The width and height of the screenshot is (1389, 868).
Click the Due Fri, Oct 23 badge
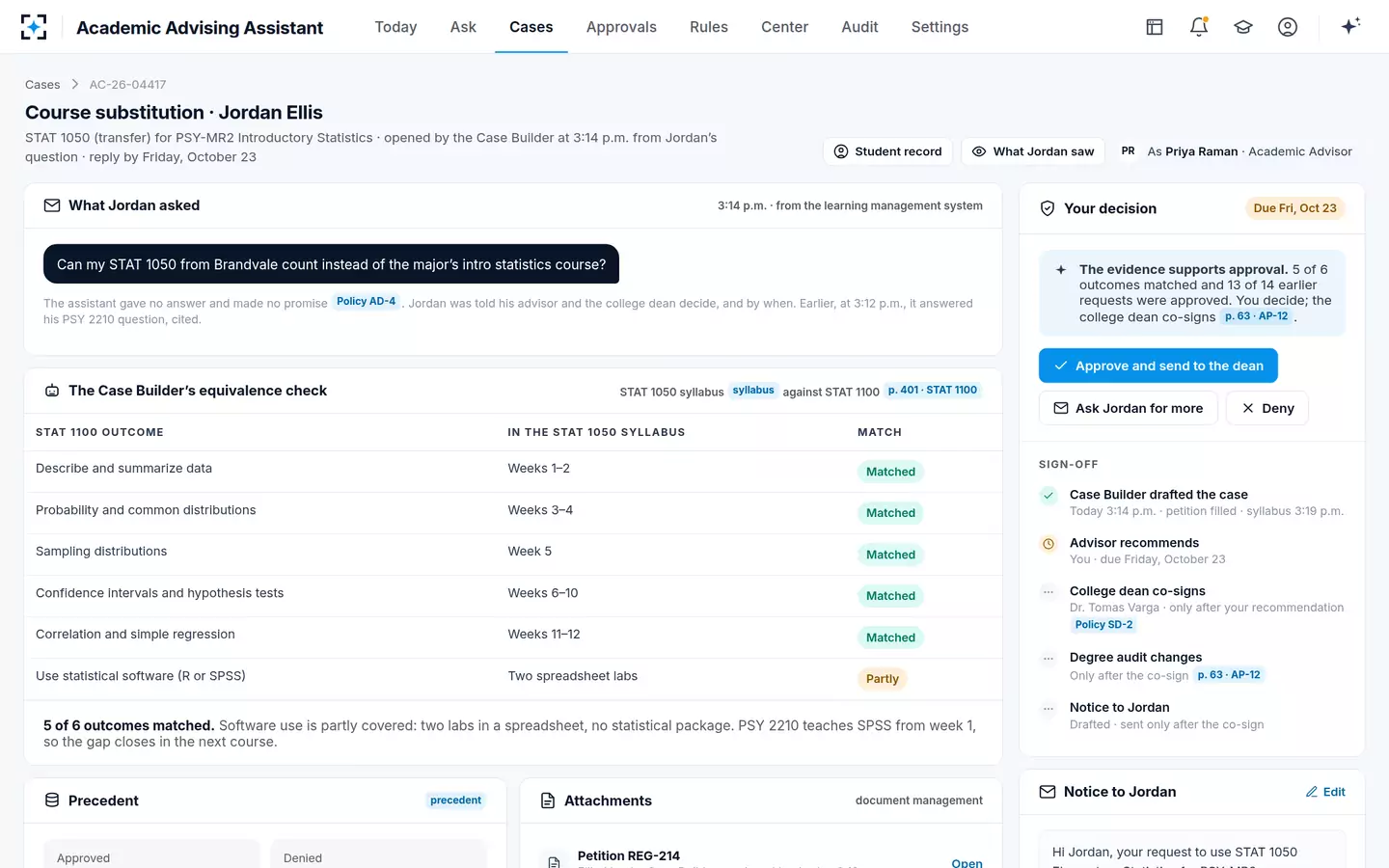click(x=1294, y=208)
